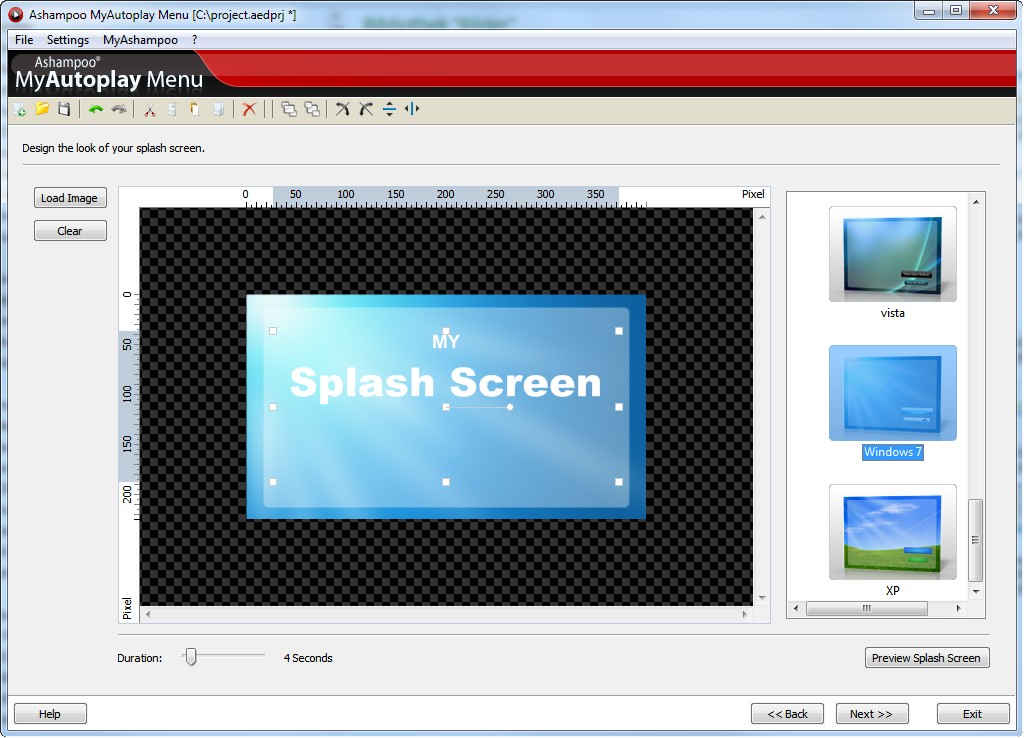Click the canvas horizontal scroll left arrow
The width and height of the screenshot is (1024, 738).
tap(148, 614)
